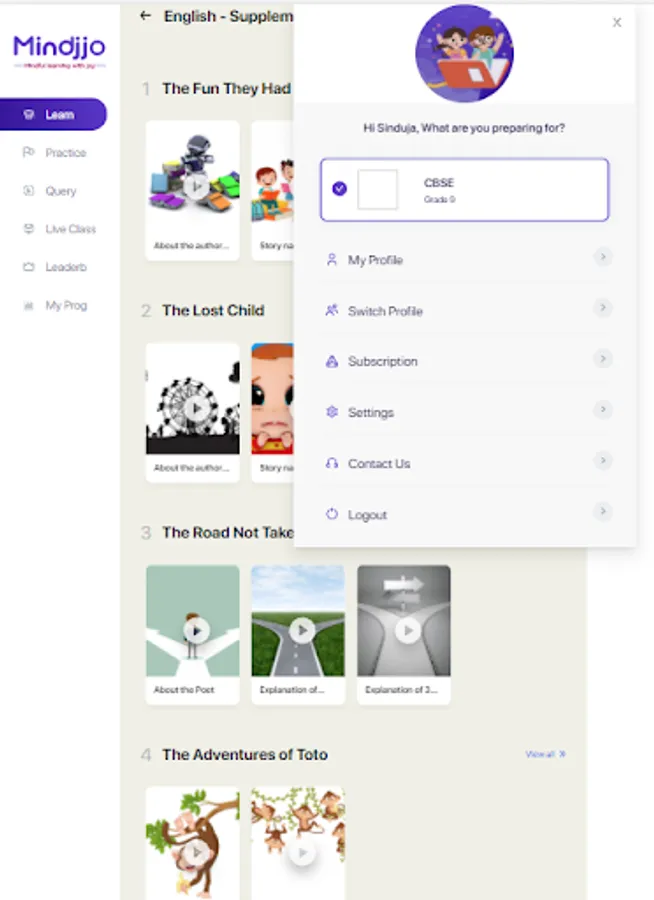Screen dimensions: 654x900
Task: Expand the My Profile chevron arrow
Action: [602, 257]
